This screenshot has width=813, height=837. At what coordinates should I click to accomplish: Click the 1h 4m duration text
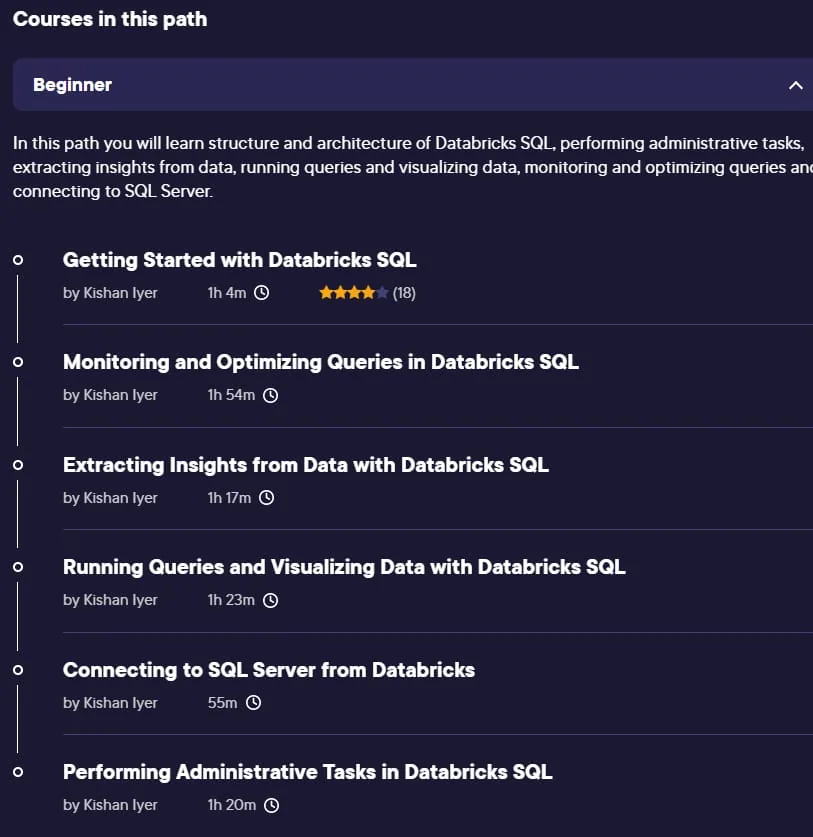click(x=227, y=293)
